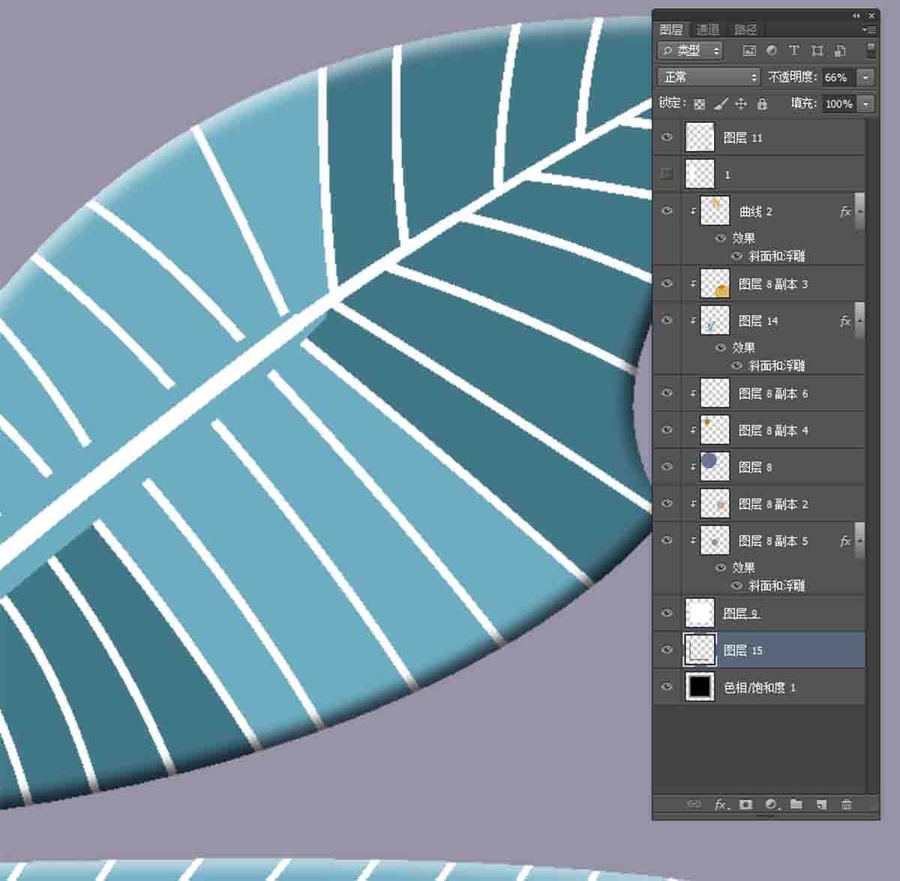Collapse effects list of 图层 14
900x881 pixels.
(859, 320)
